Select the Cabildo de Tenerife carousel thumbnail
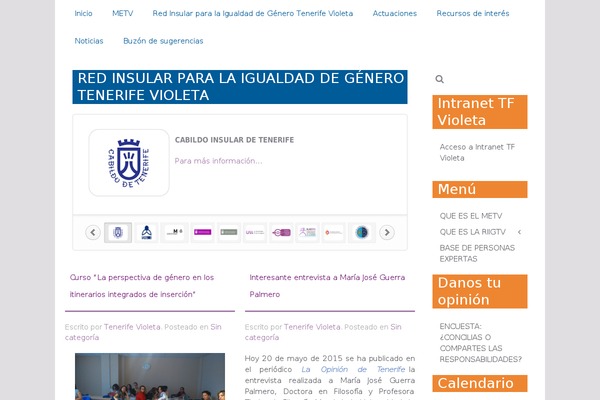 pos(118,232)
